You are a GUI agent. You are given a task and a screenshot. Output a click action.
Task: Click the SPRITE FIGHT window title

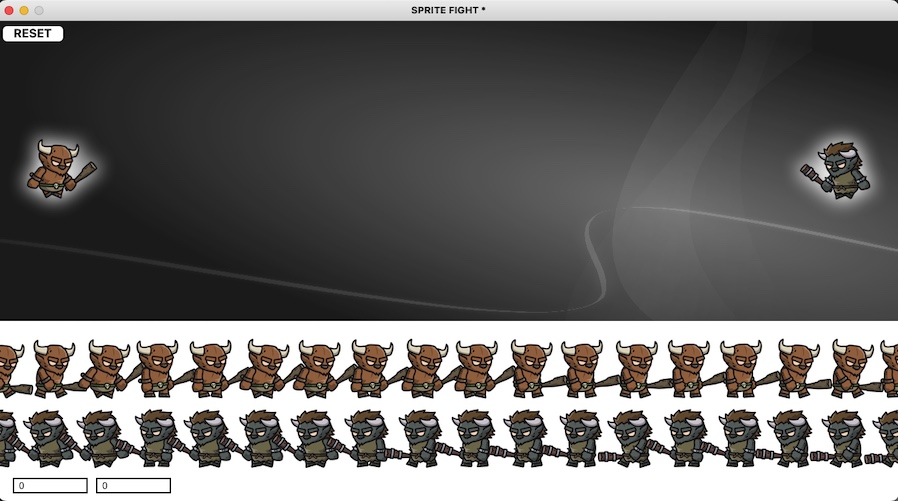(x=448, y=10)
